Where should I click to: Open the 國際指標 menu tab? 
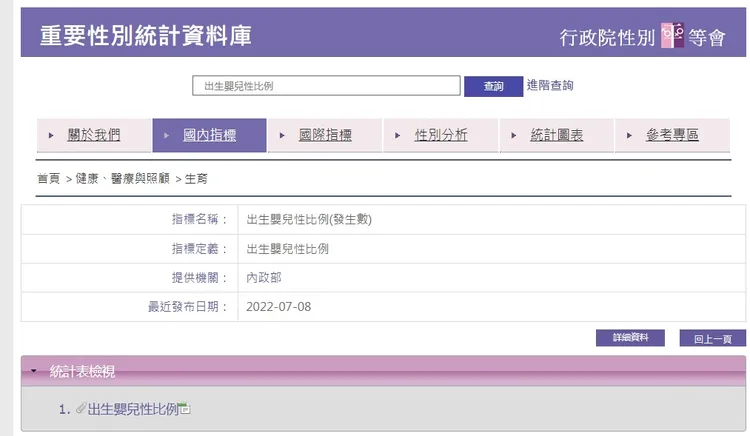point(325,135)
